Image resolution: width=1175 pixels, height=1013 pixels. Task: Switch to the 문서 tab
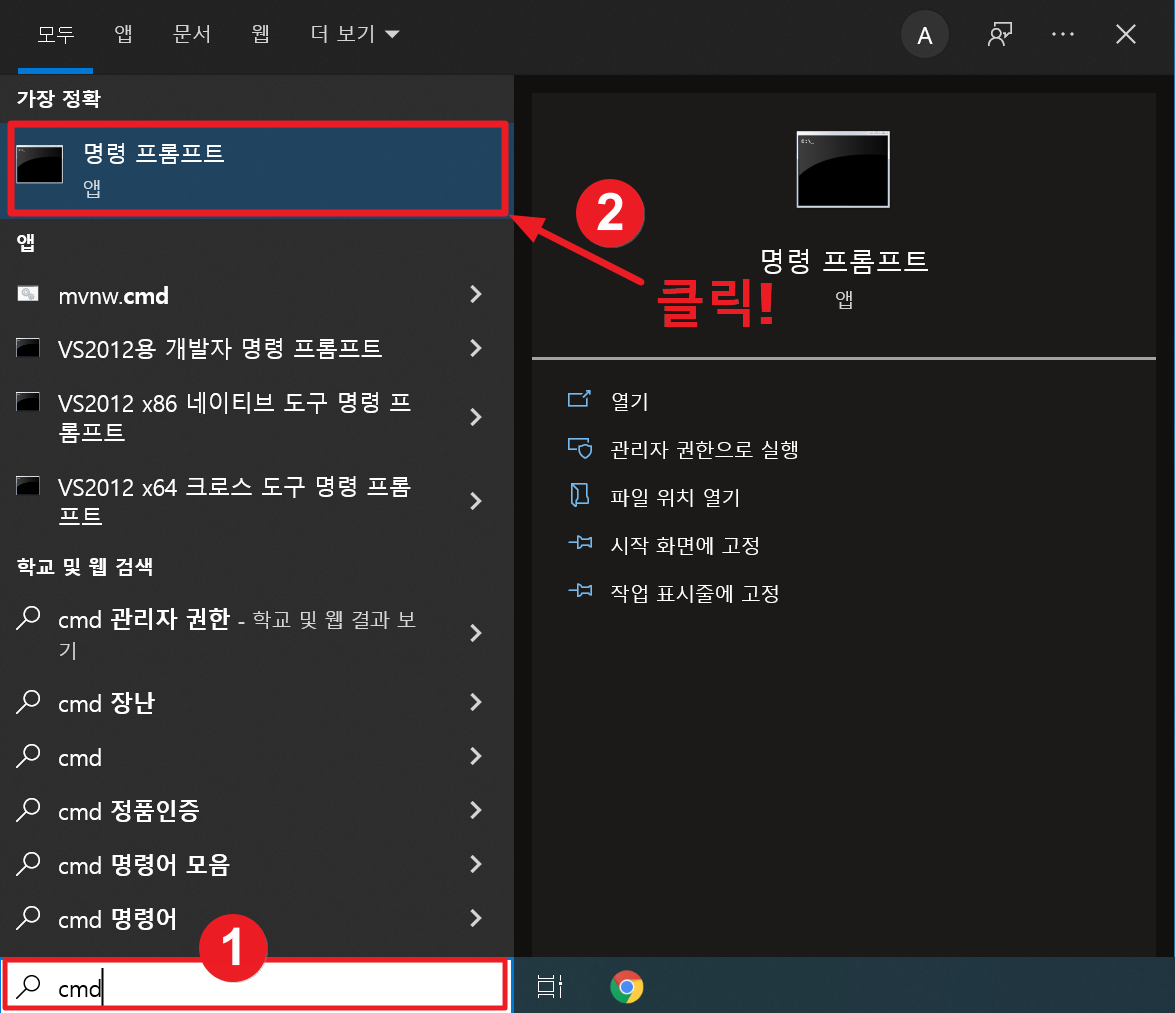click(x=191, y=33)
